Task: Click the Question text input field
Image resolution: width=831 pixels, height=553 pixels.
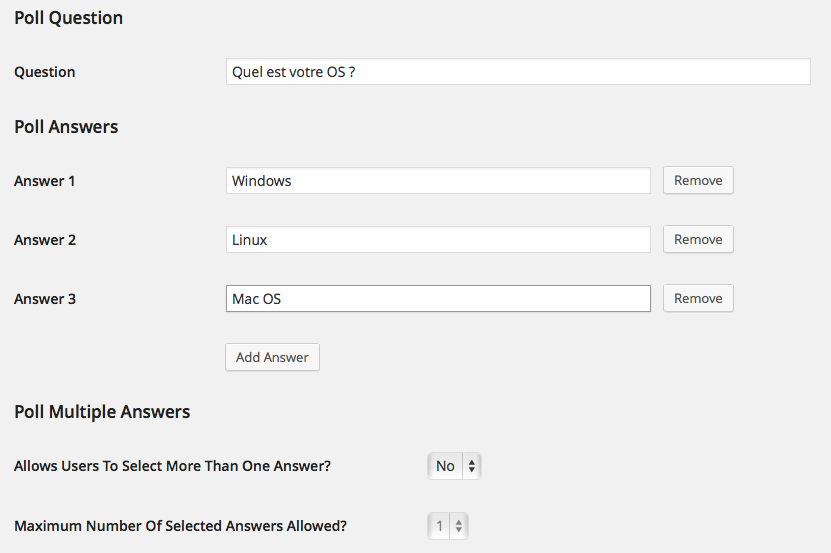Action: tap(518, 72)
